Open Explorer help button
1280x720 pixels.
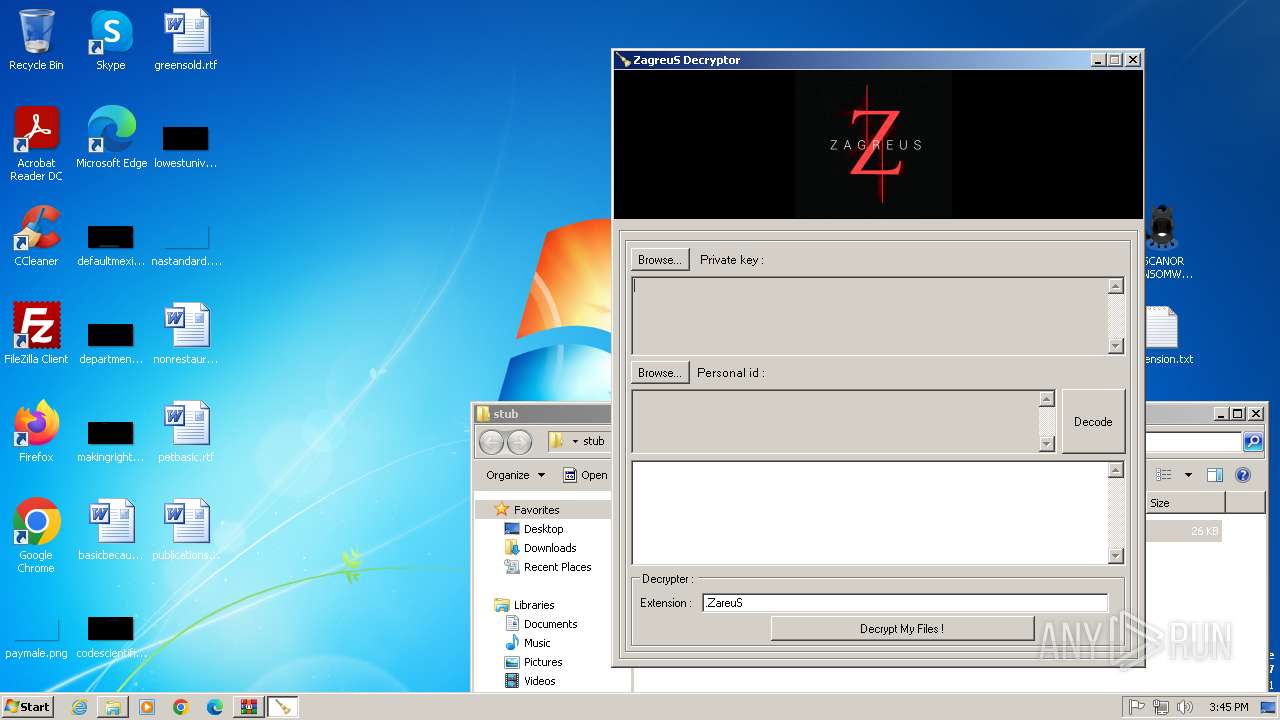[x=1243, y=475]
